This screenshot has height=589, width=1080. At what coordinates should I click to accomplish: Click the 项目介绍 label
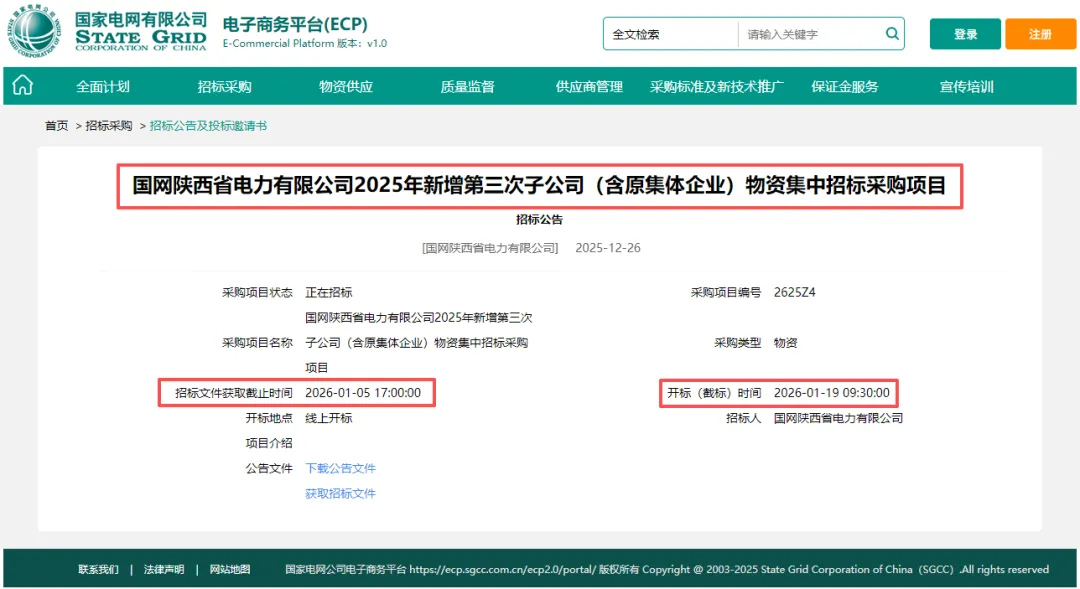(269, 443)
